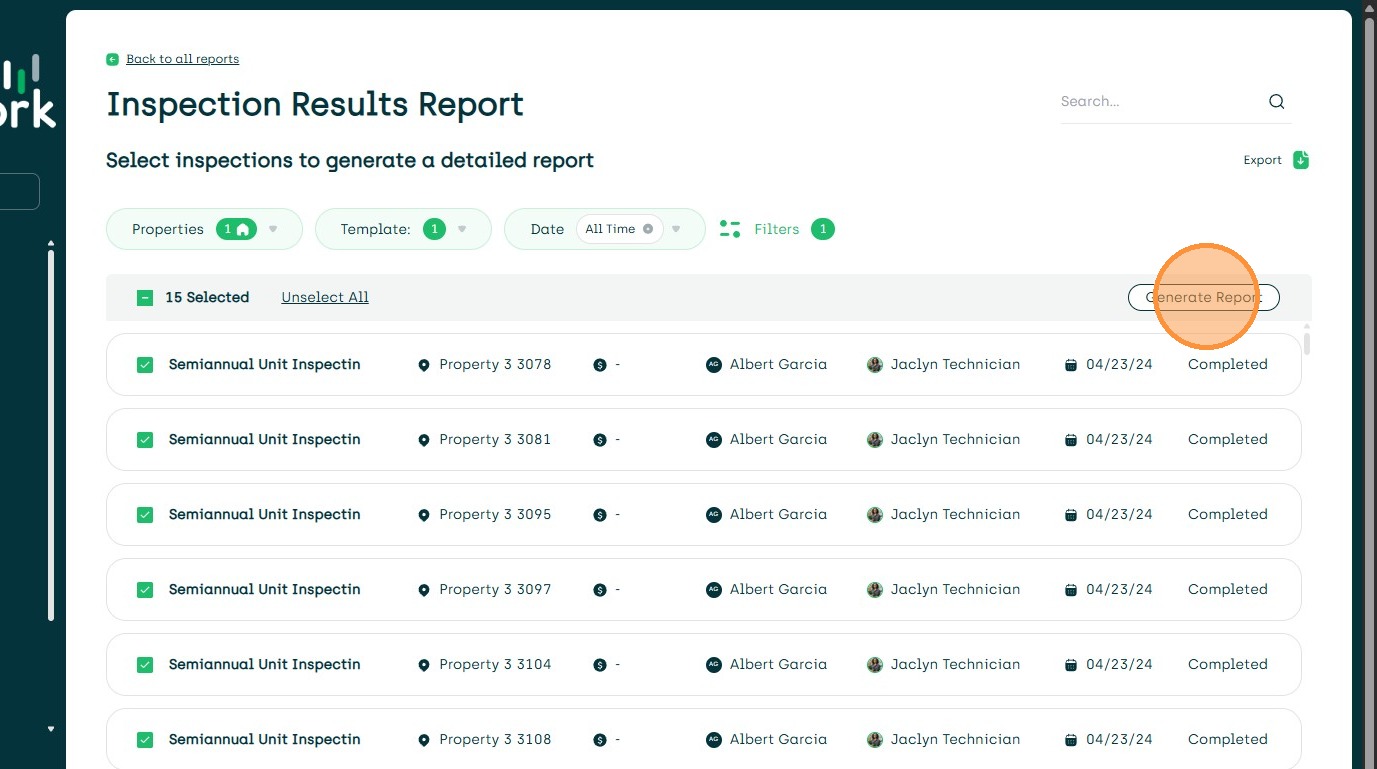Expand the Properties filter dropdown

click(272, 229)
